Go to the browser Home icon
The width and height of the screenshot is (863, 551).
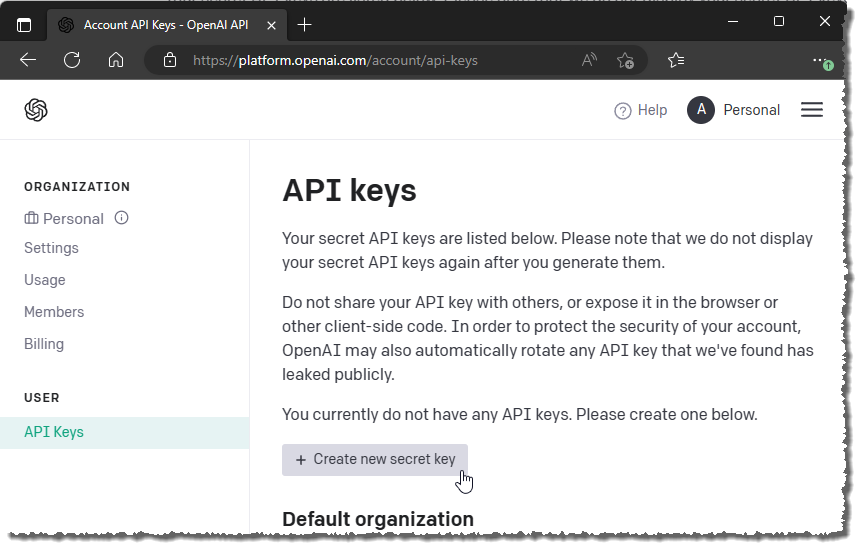pyautogui.click(x=116, y=59)
